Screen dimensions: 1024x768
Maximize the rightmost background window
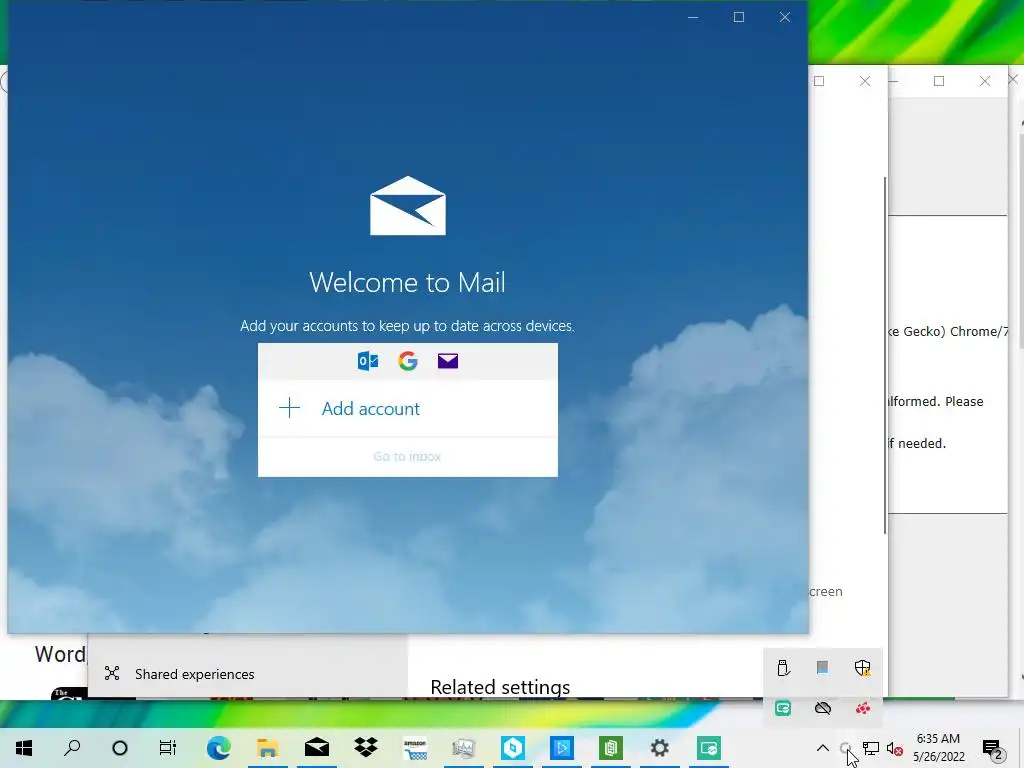(x=939, y=81)
